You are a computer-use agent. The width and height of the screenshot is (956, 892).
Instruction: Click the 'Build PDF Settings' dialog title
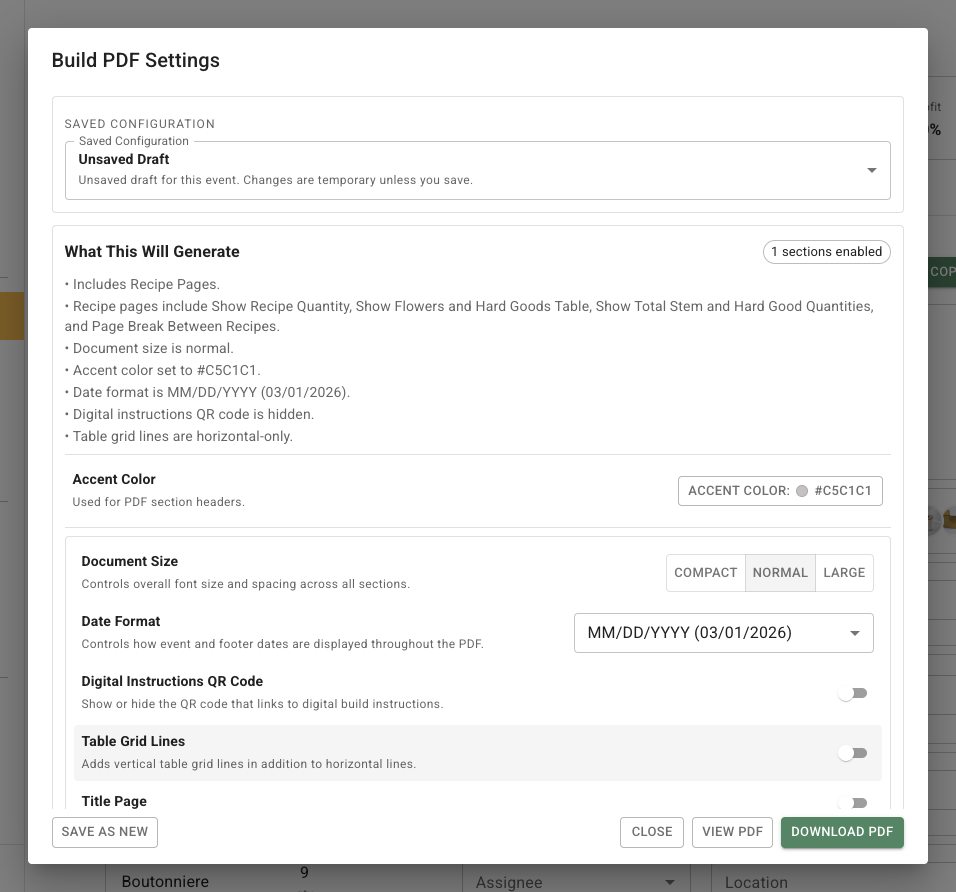coord(135,60)
